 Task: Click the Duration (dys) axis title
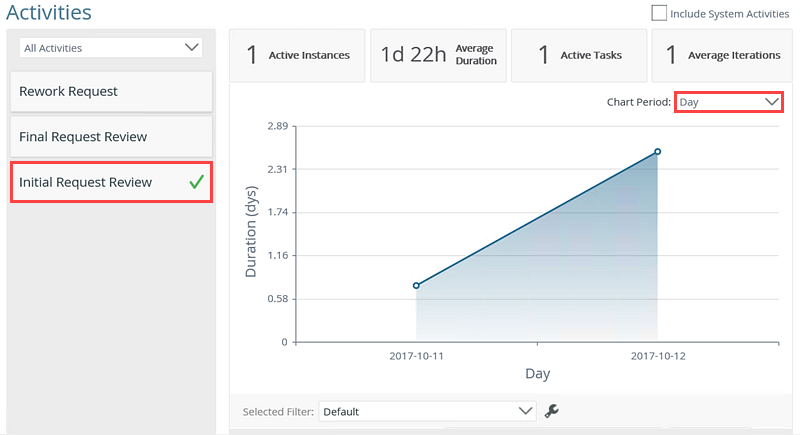252,234
